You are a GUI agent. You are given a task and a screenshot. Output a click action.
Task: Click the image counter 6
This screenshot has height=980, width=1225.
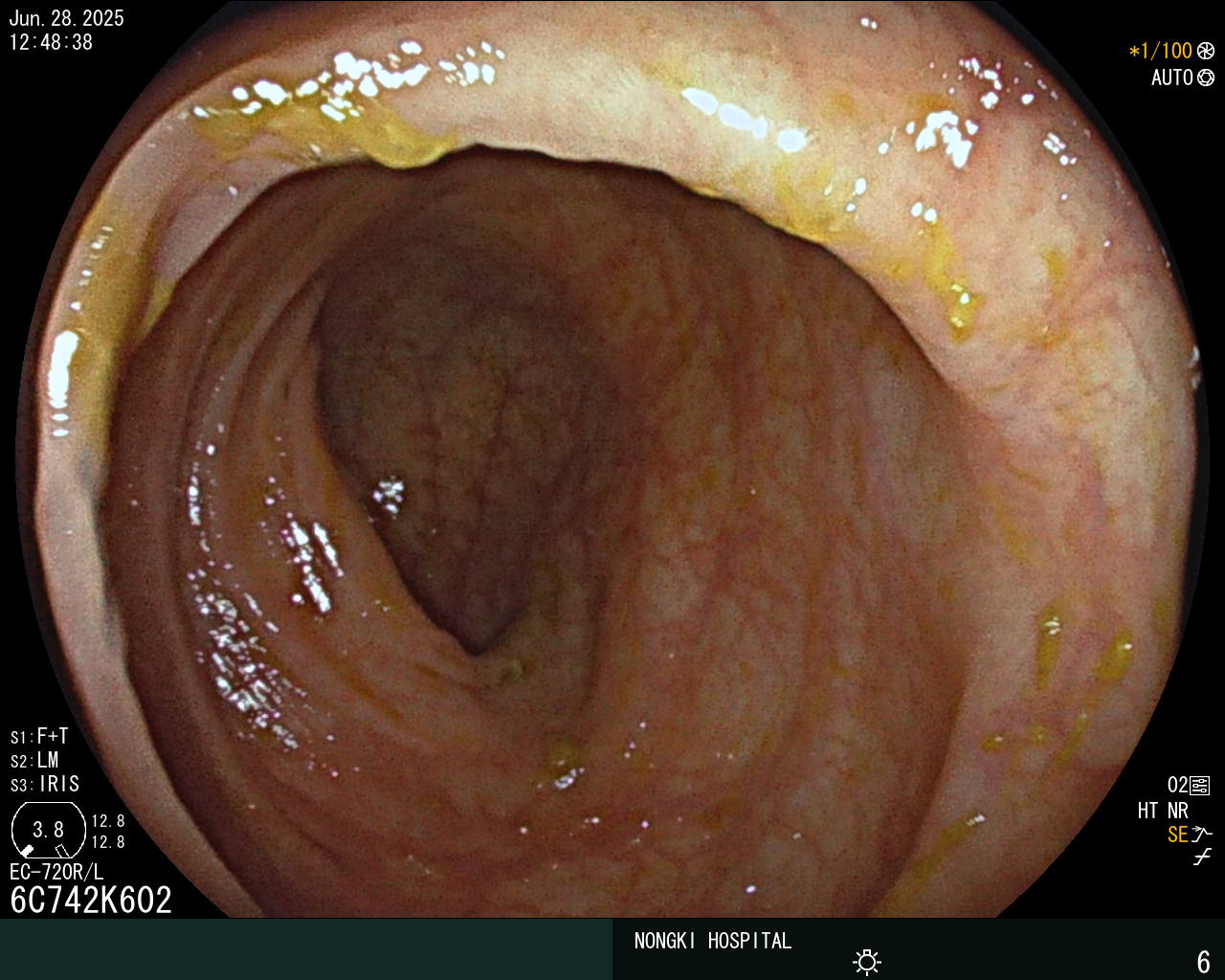(1204, 962)
